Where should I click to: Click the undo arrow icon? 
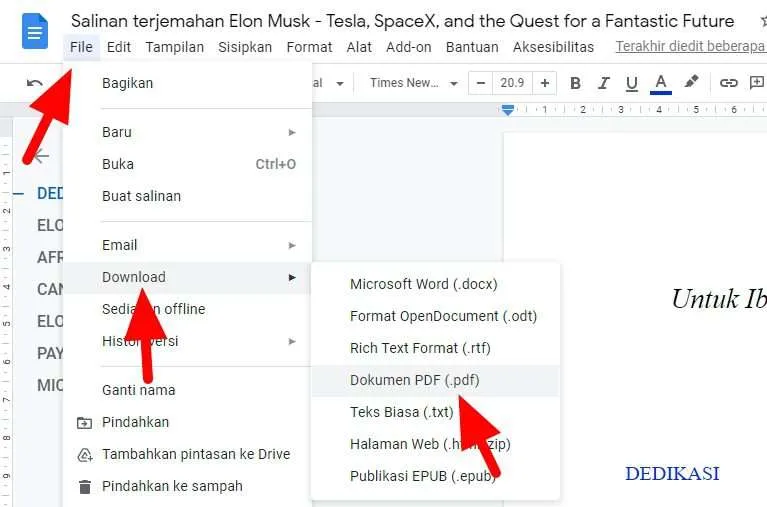point(34,83)
